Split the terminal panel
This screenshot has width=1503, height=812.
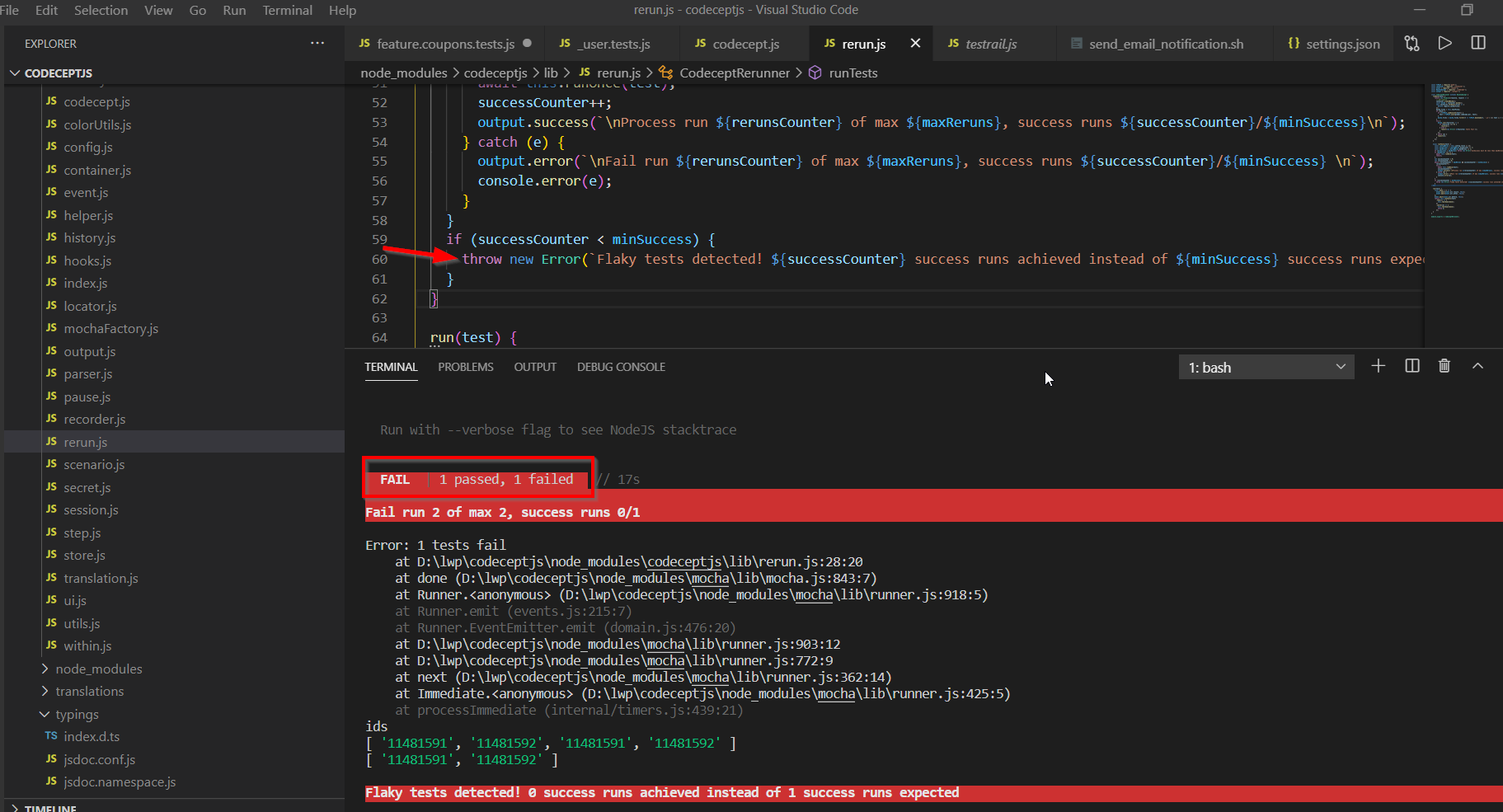click(1412, 366)
